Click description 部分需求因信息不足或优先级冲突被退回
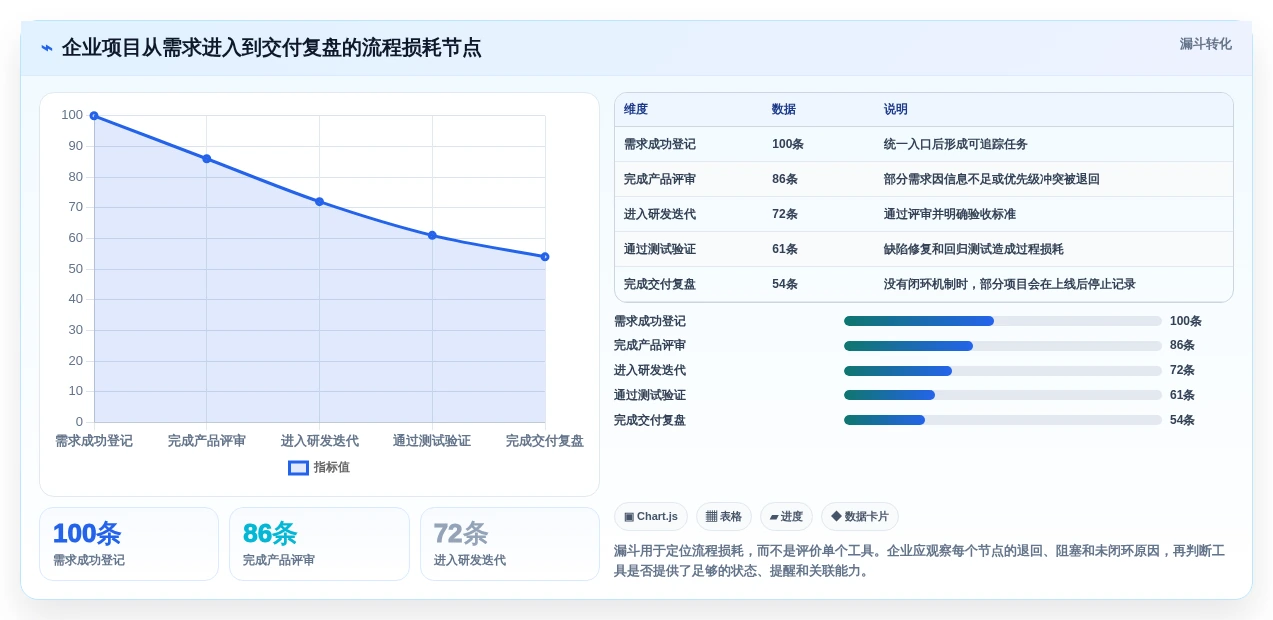The height and width of the screenshot is (620, 1273). pos(992,179)
